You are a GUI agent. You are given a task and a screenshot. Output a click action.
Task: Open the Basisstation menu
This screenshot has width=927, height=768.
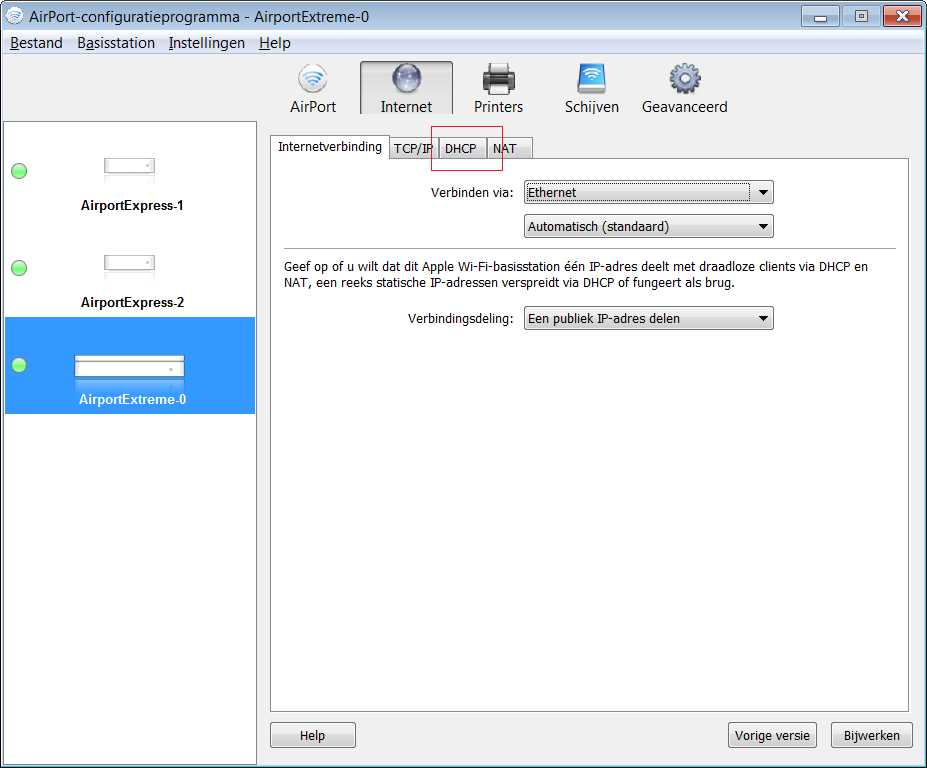[116, 43]
